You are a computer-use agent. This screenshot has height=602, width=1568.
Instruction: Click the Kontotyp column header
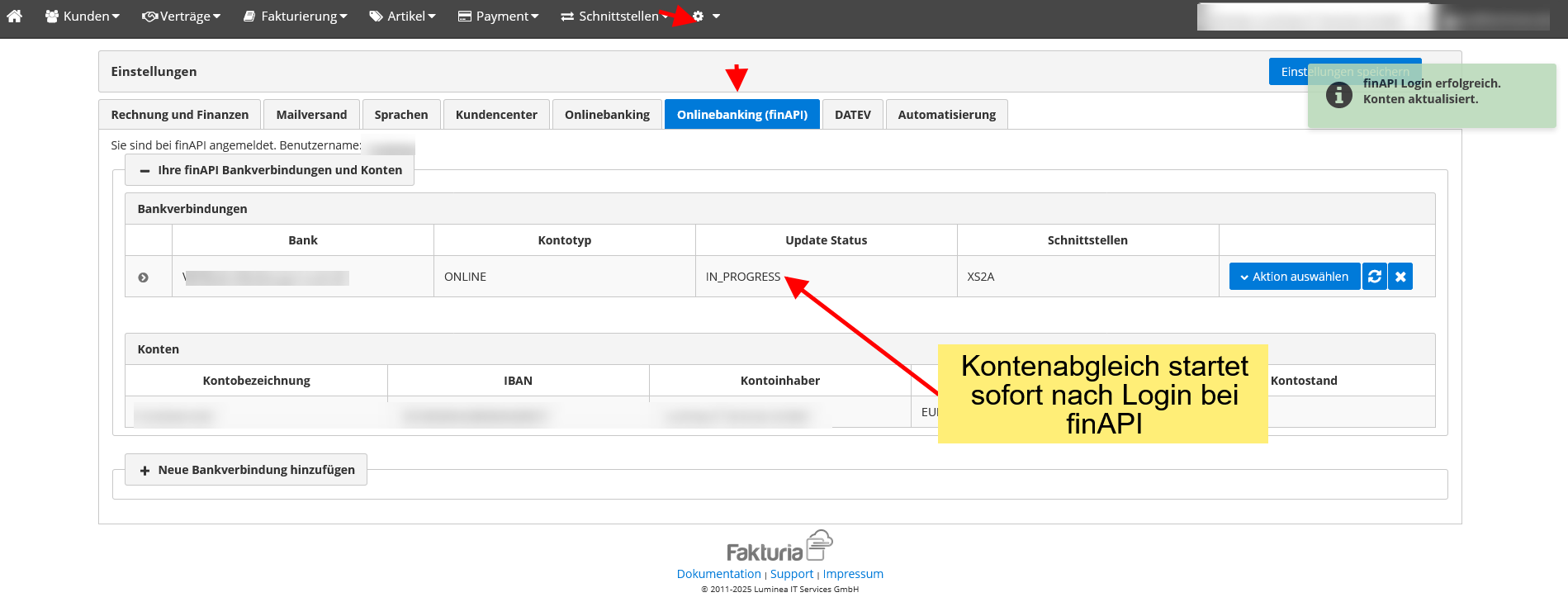[565, 240]
